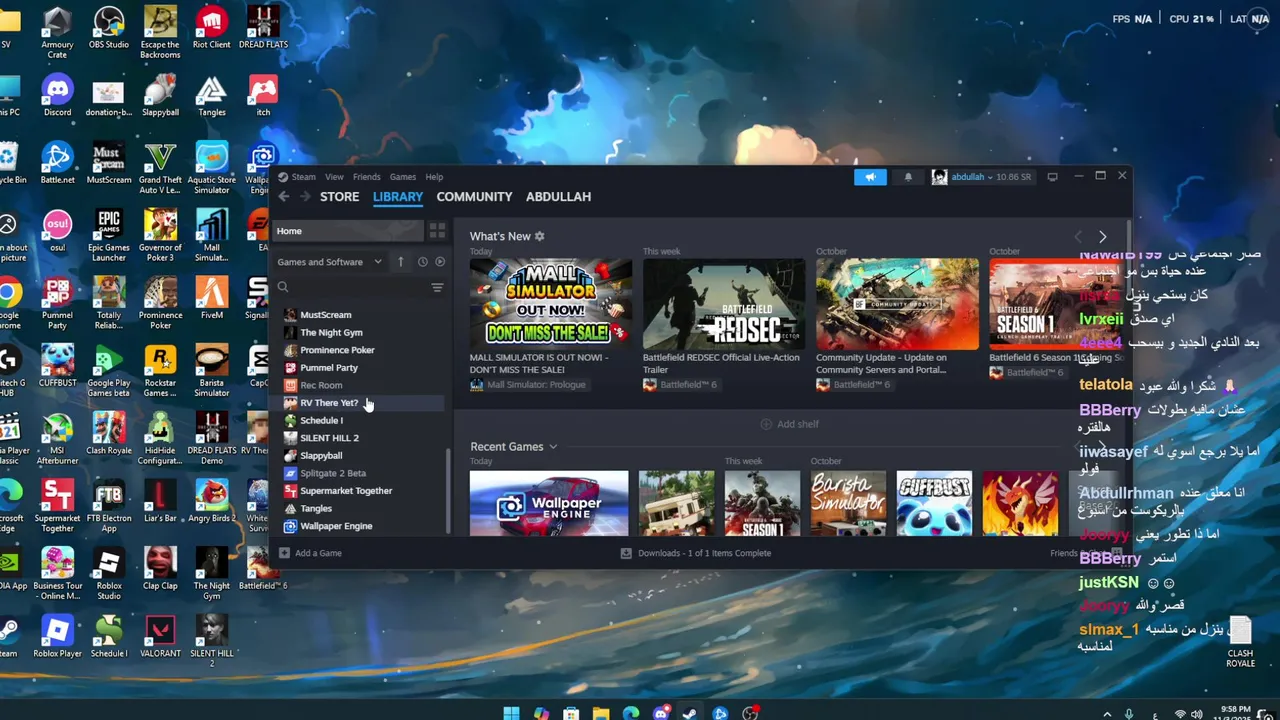
Task: Click the library Home button
Action: click(348, 231)
